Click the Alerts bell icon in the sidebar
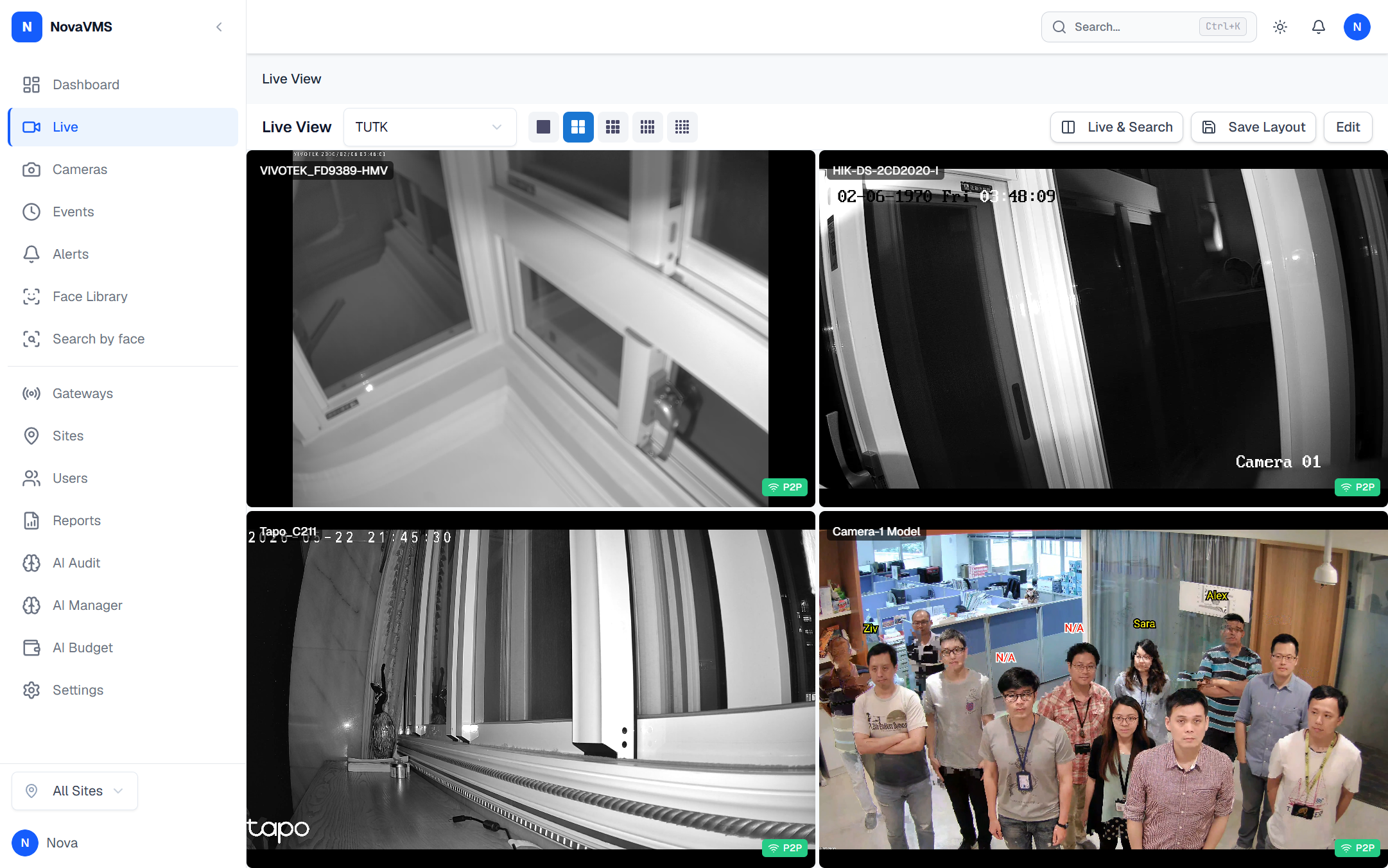This screenshot has width=1388, height=868. click(x=31, y=254)
